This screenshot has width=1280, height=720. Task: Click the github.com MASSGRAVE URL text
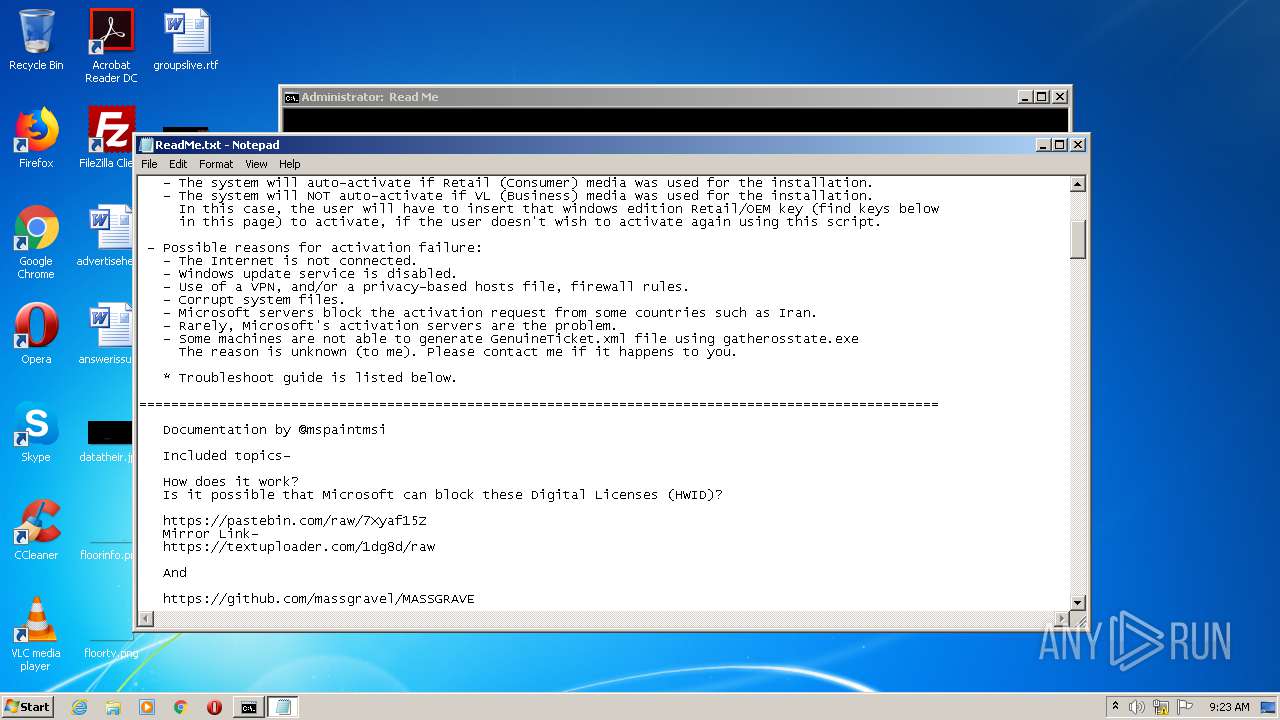[x=319, y=599]
